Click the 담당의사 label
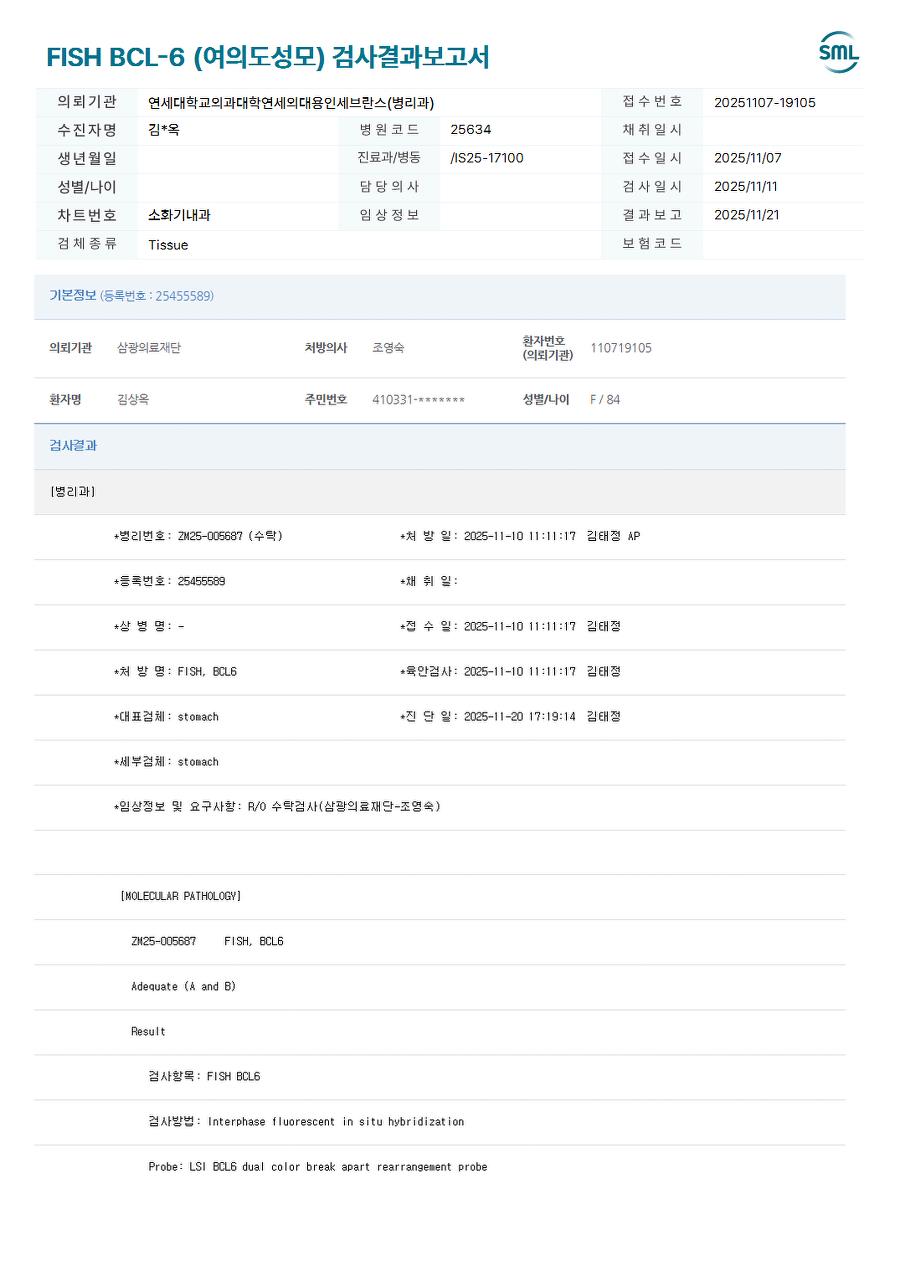The width and height of the screenshot is (900, 1271). pyautogui.click(x=389, y=186)
